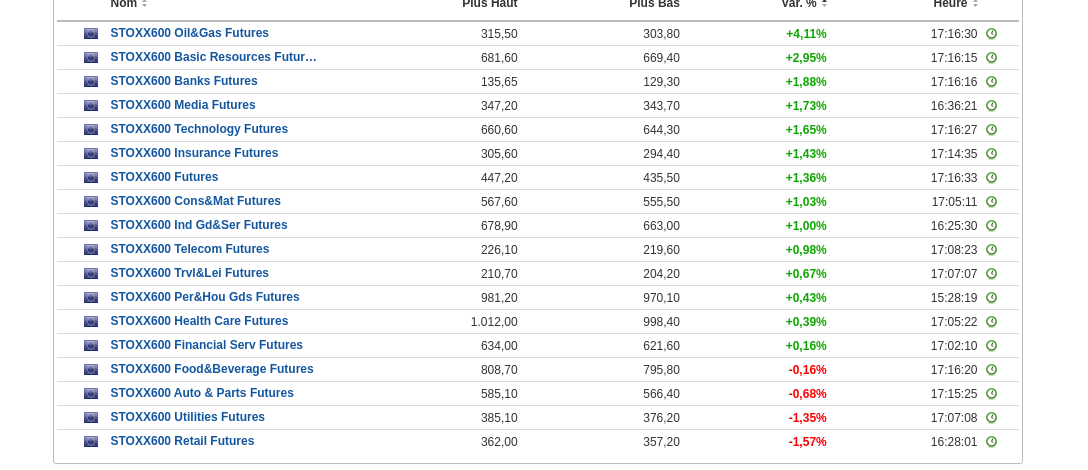Click the clock icon in the STOXX600 Utilities Futures row
Image resolution: width=1088 pixels, height=470 pixels.
pyautogui.click(x=991, y=418)
